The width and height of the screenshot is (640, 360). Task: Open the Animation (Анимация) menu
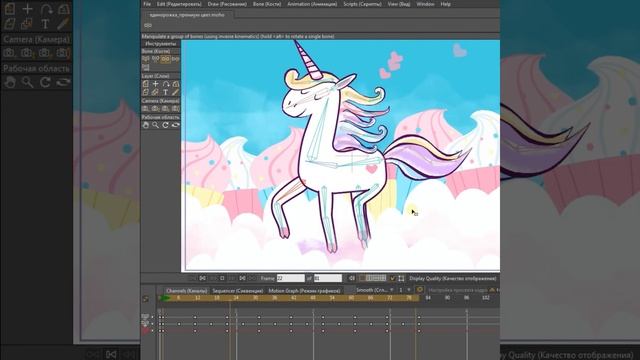[x=312, y=4]
